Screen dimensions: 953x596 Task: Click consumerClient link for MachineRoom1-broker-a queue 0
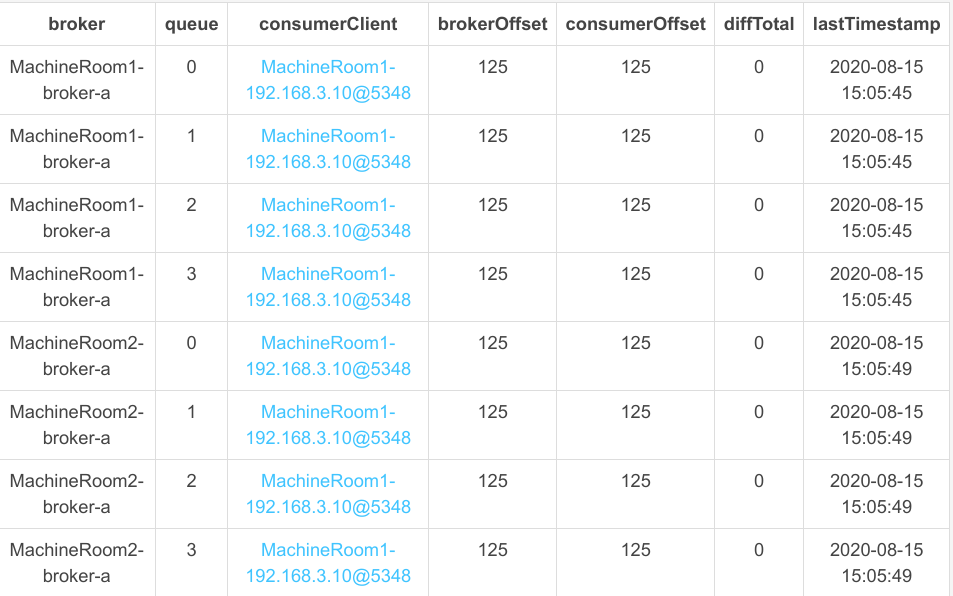tap(328, 80)
